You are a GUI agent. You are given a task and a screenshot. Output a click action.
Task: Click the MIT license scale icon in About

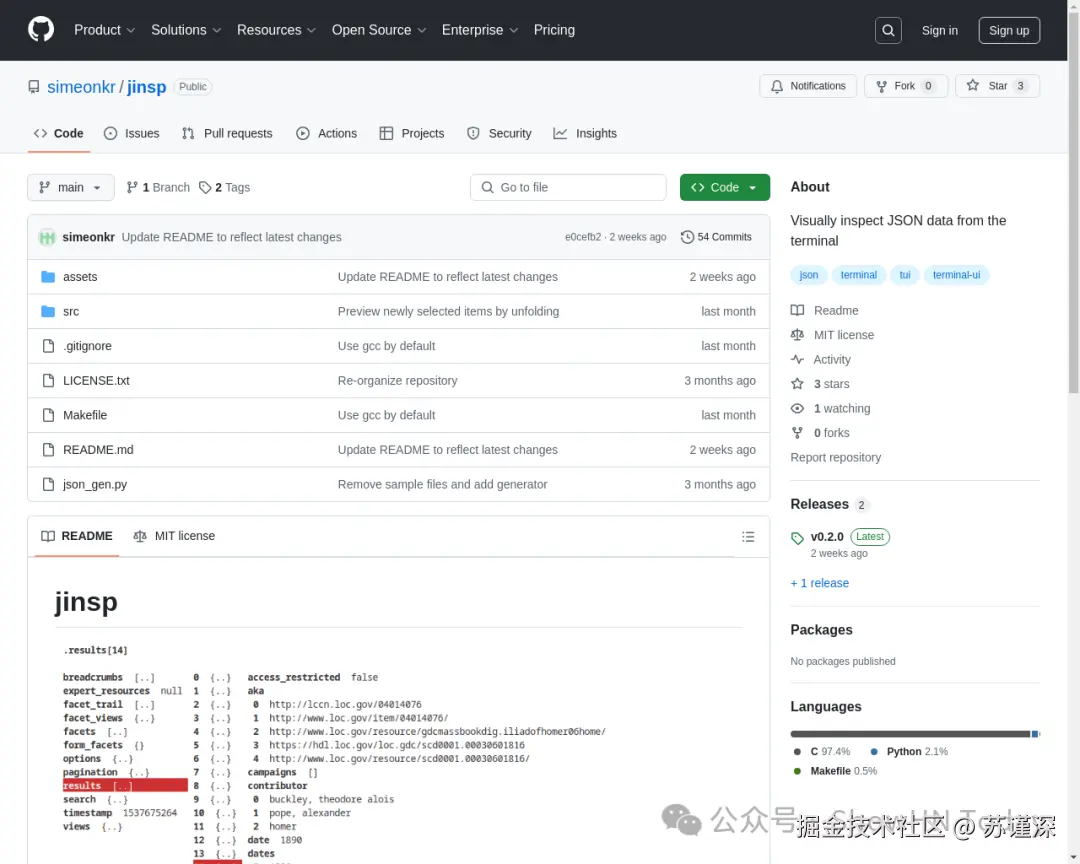click(x=797, y=335)
